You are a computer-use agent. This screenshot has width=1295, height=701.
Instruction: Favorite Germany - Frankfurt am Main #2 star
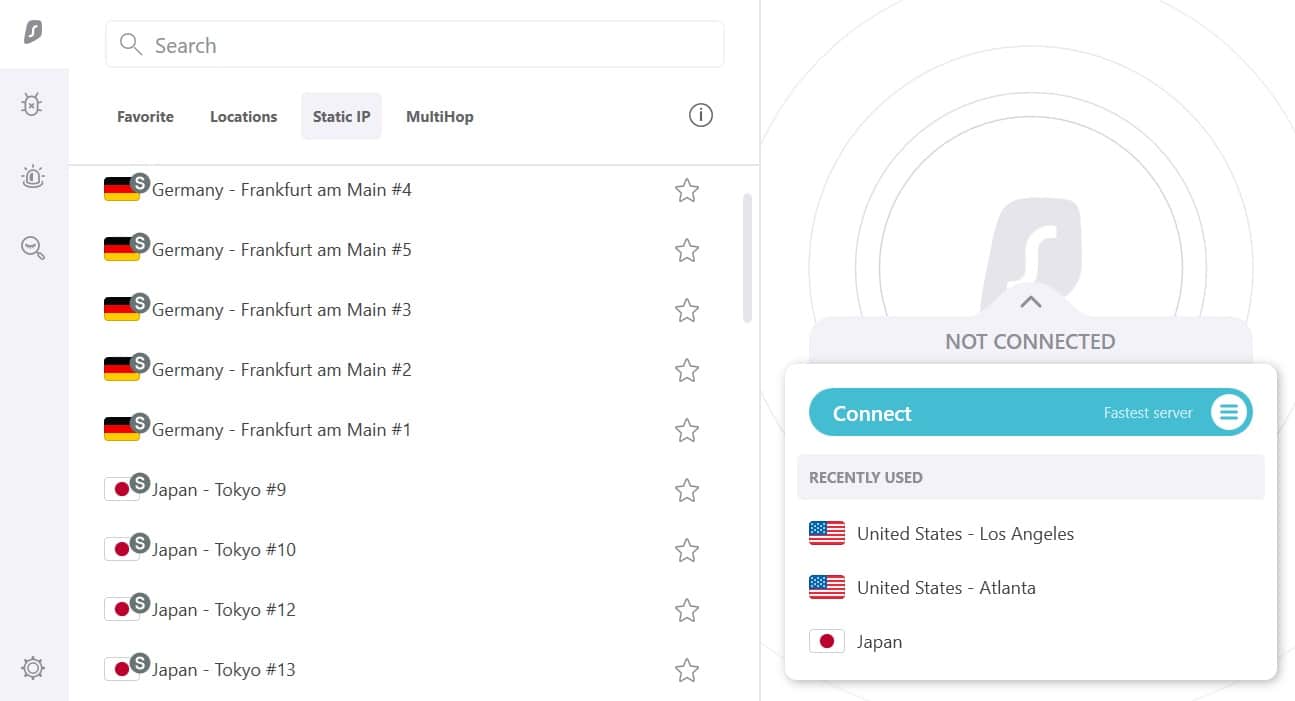[x=687, y=370]
